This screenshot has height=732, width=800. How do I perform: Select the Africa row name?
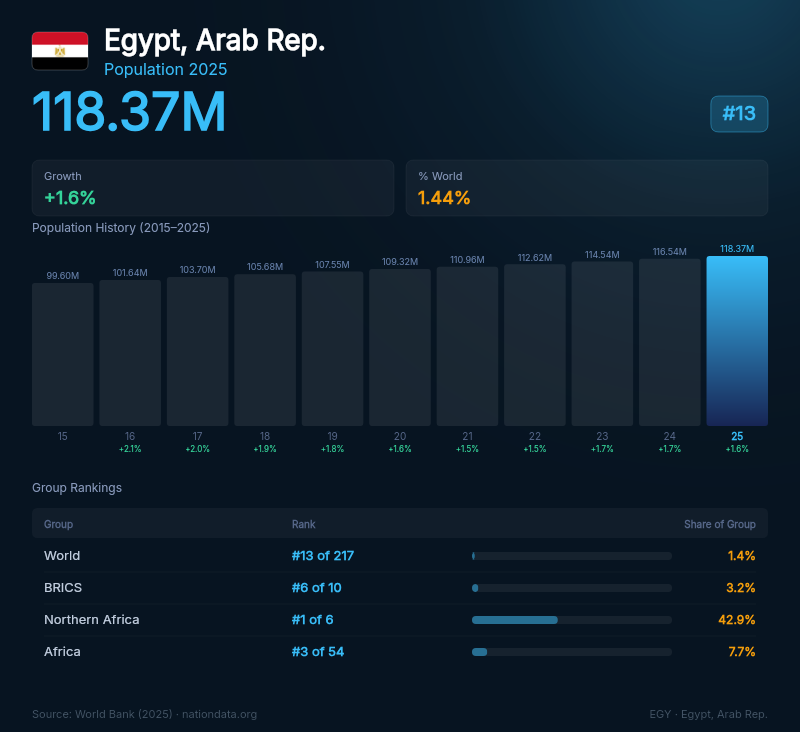(x=62, y=651)
